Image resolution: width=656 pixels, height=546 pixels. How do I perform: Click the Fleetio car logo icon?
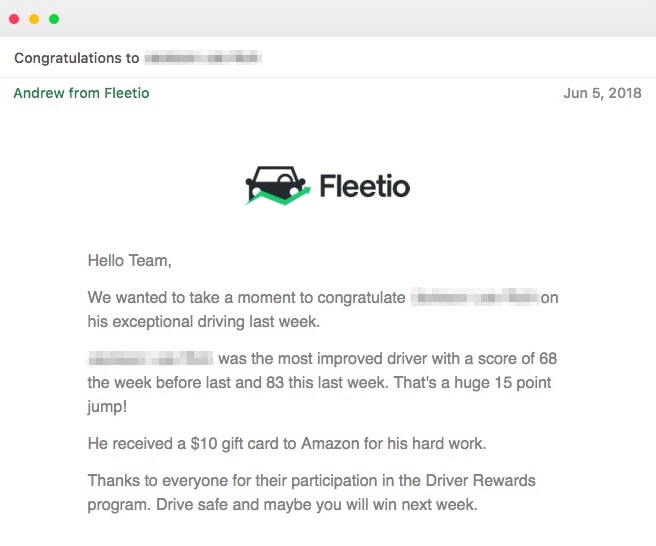pos(277,185)
